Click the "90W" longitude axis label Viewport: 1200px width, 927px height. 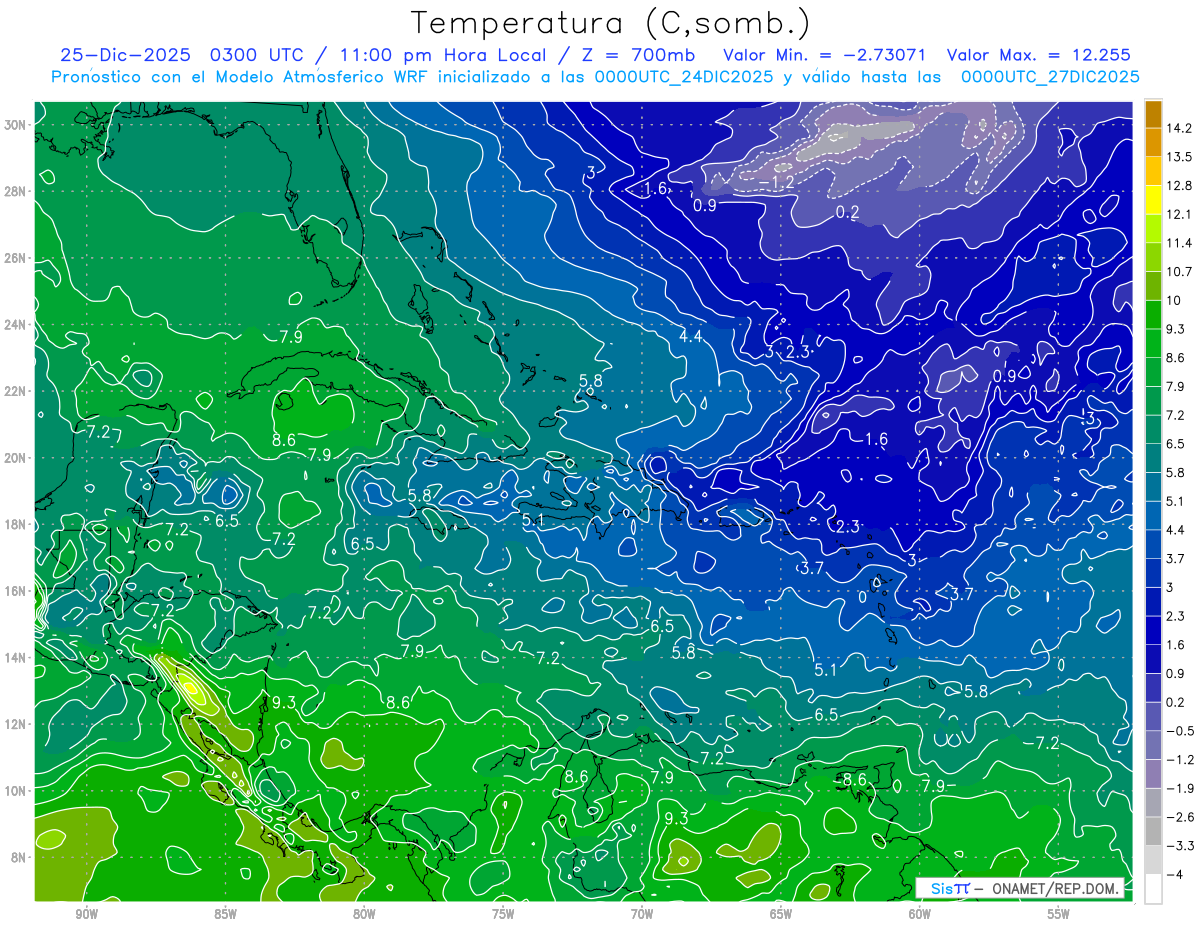tap(86, 914)
